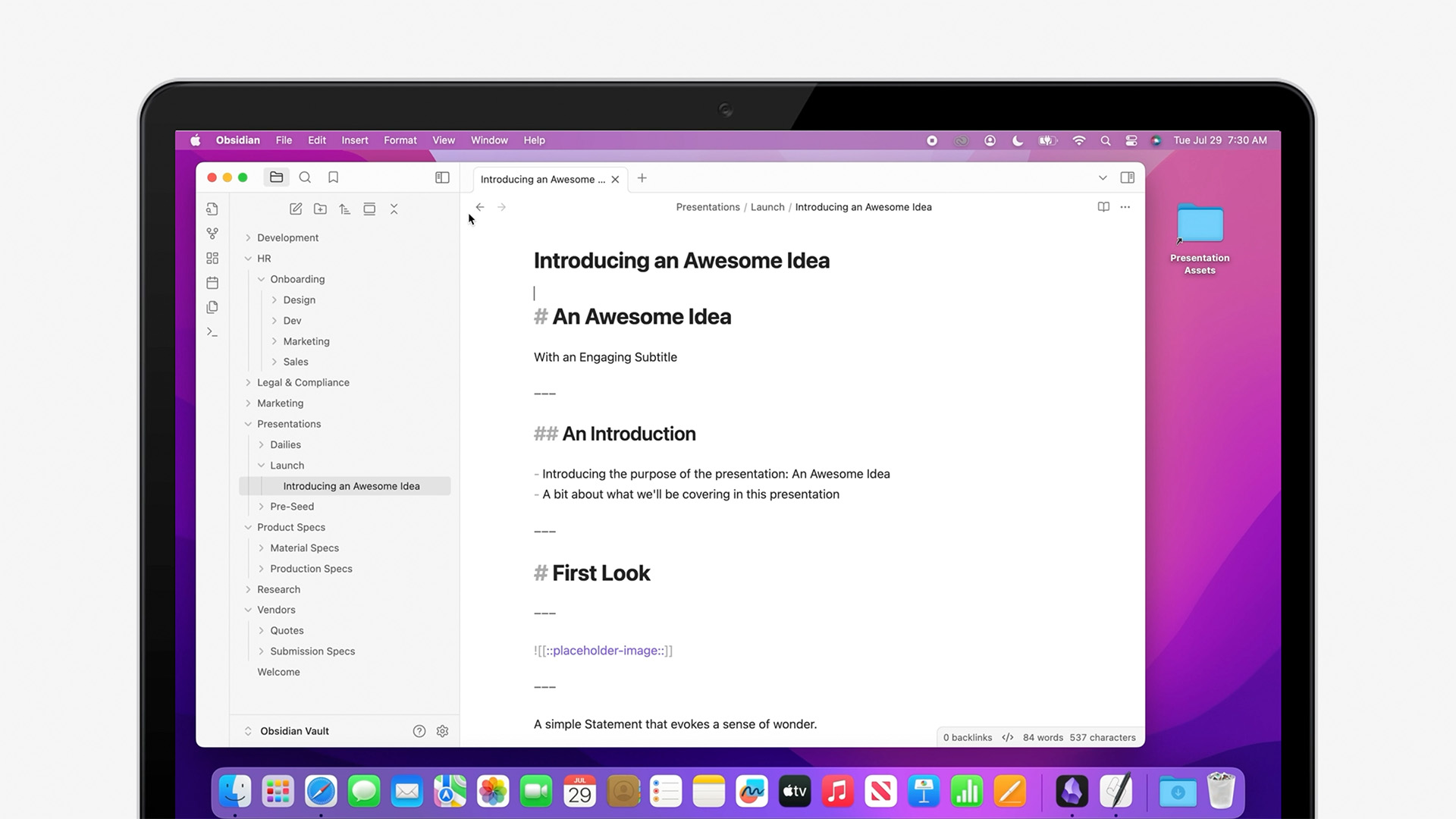Expand the Research folder
Image resolution: width=1456 pixels, height=819 pixels.
[x=249, y=588]
